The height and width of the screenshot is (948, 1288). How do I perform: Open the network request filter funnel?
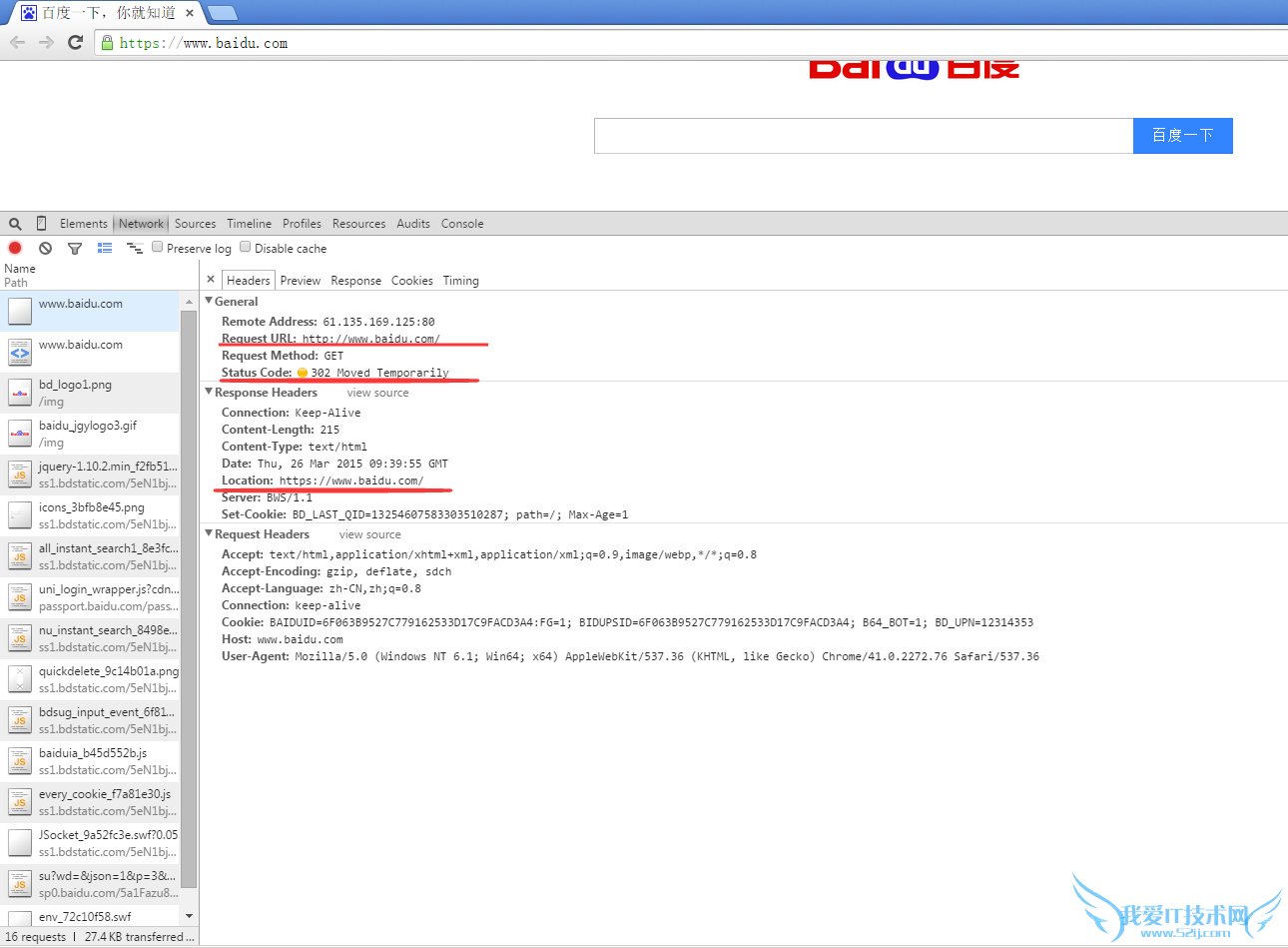74,247
